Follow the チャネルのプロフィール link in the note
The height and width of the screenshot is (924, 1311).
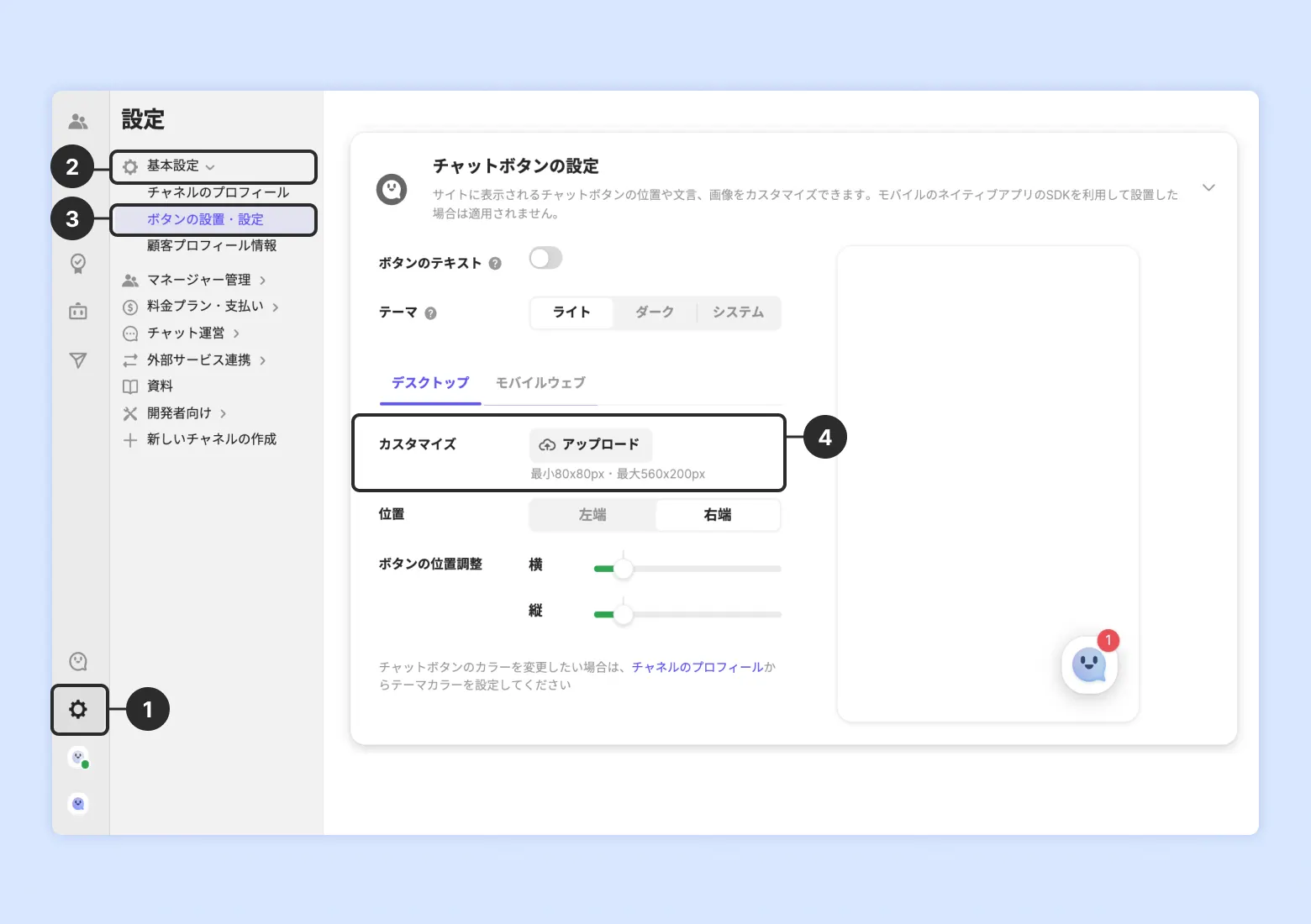[x=698, y=667]
